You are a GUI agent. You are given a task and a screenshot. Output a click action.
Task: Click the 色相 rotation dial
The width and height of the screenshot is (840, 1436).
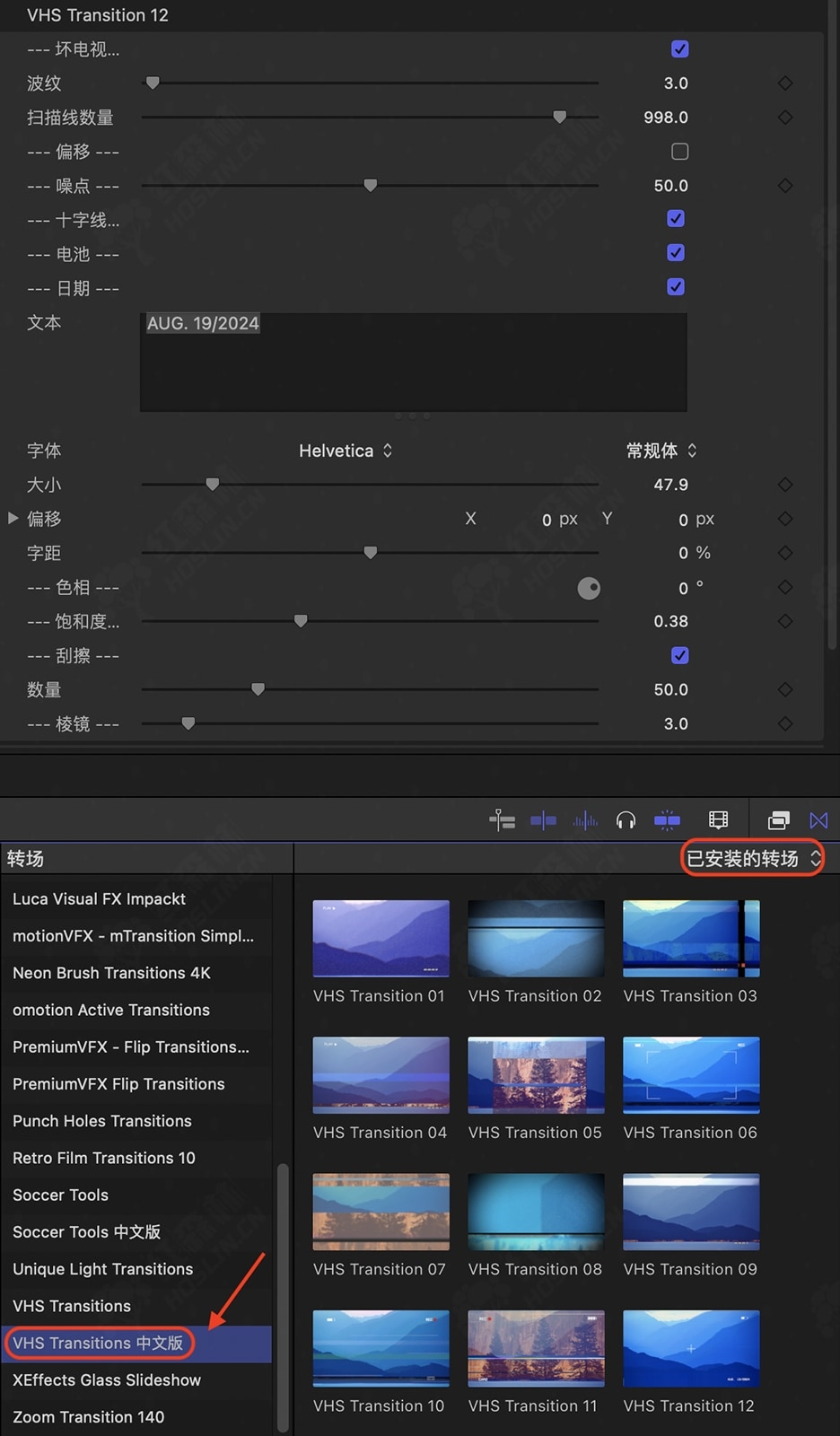point(589,588)
